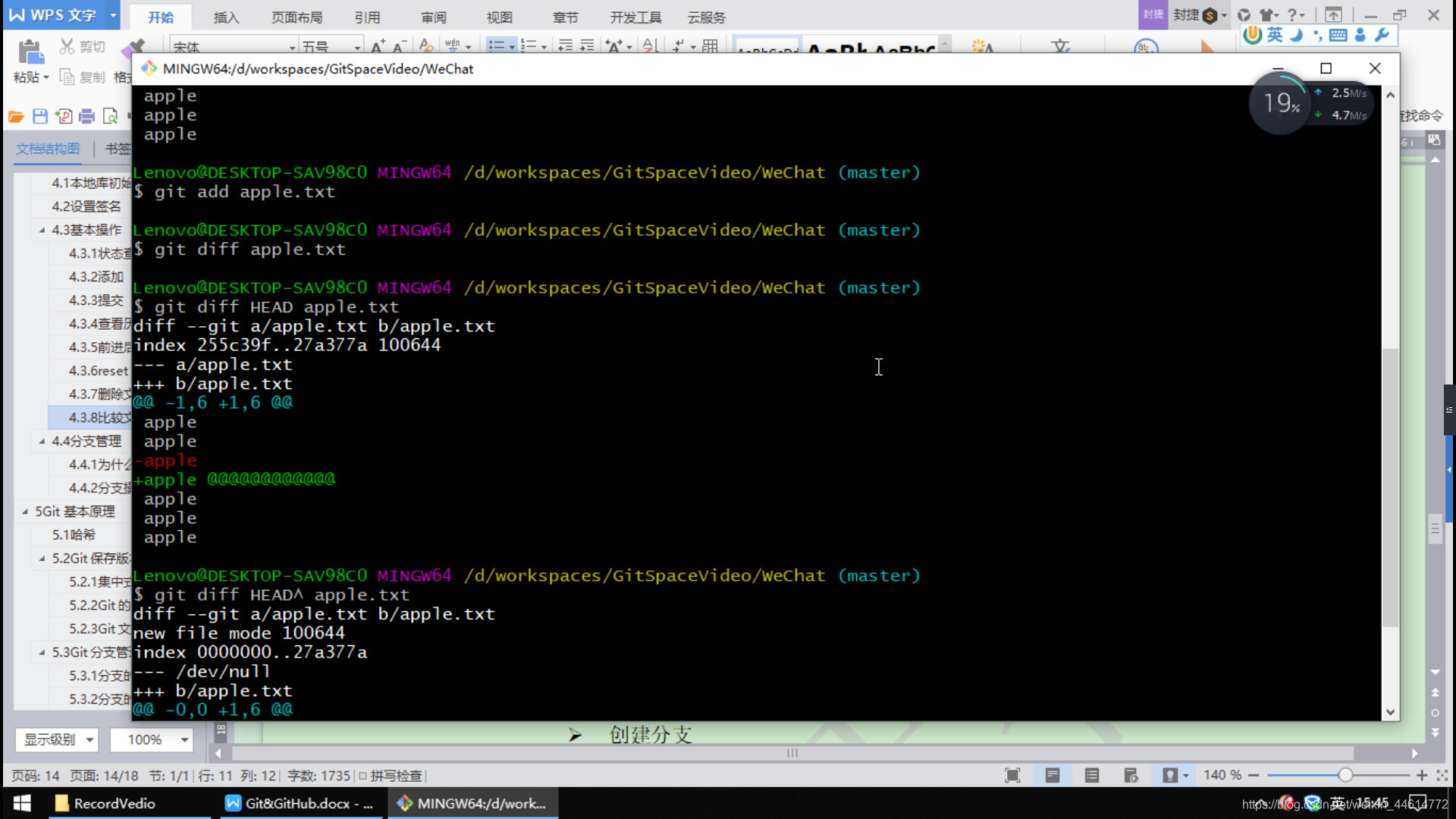Image resolution: width=1456 pixels, height=819 pixels.
Task: Open the 开始 ribbon tab
Action: tap(161, 17)
